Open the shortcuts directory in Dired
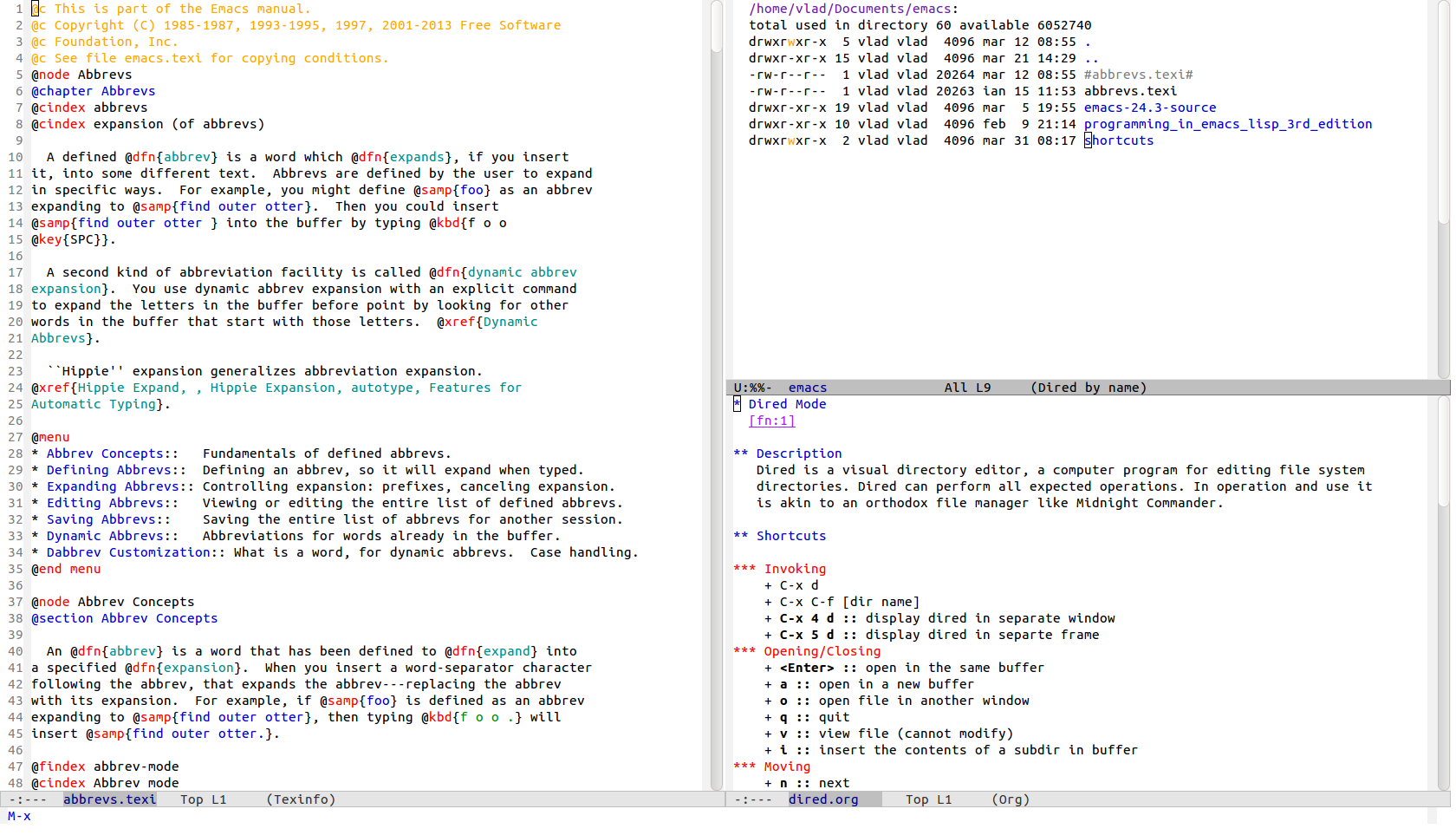Viewport: 1456px width, 835px height. (1119, 140)
